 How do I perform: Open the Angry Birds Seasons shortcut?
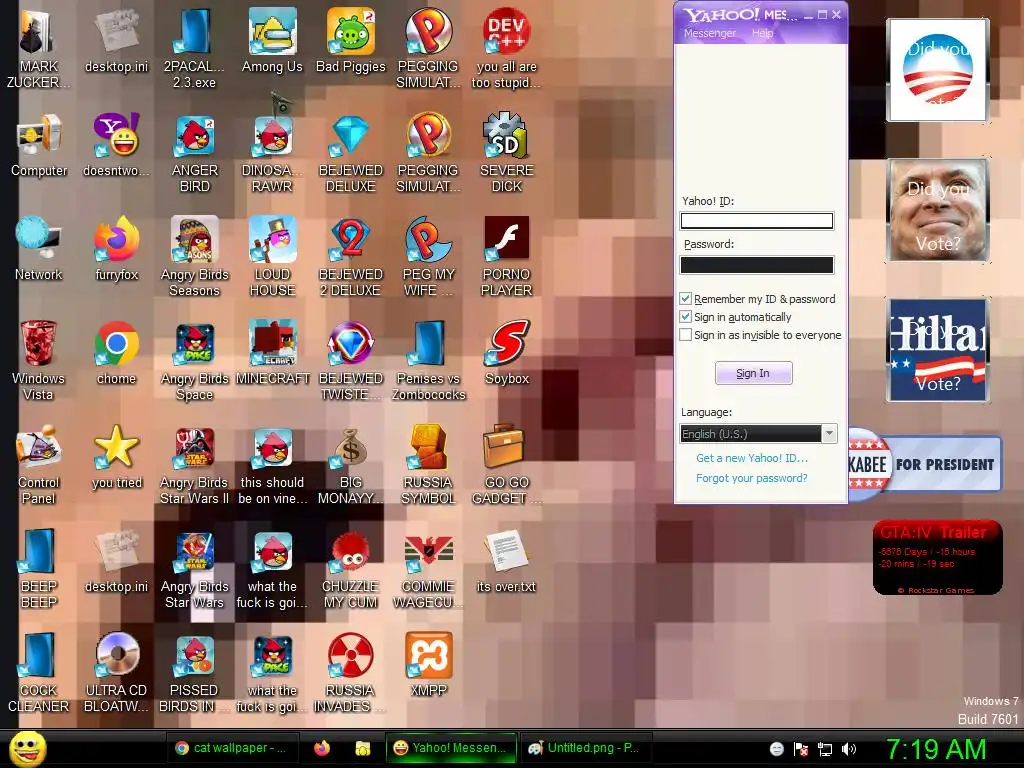195,256
